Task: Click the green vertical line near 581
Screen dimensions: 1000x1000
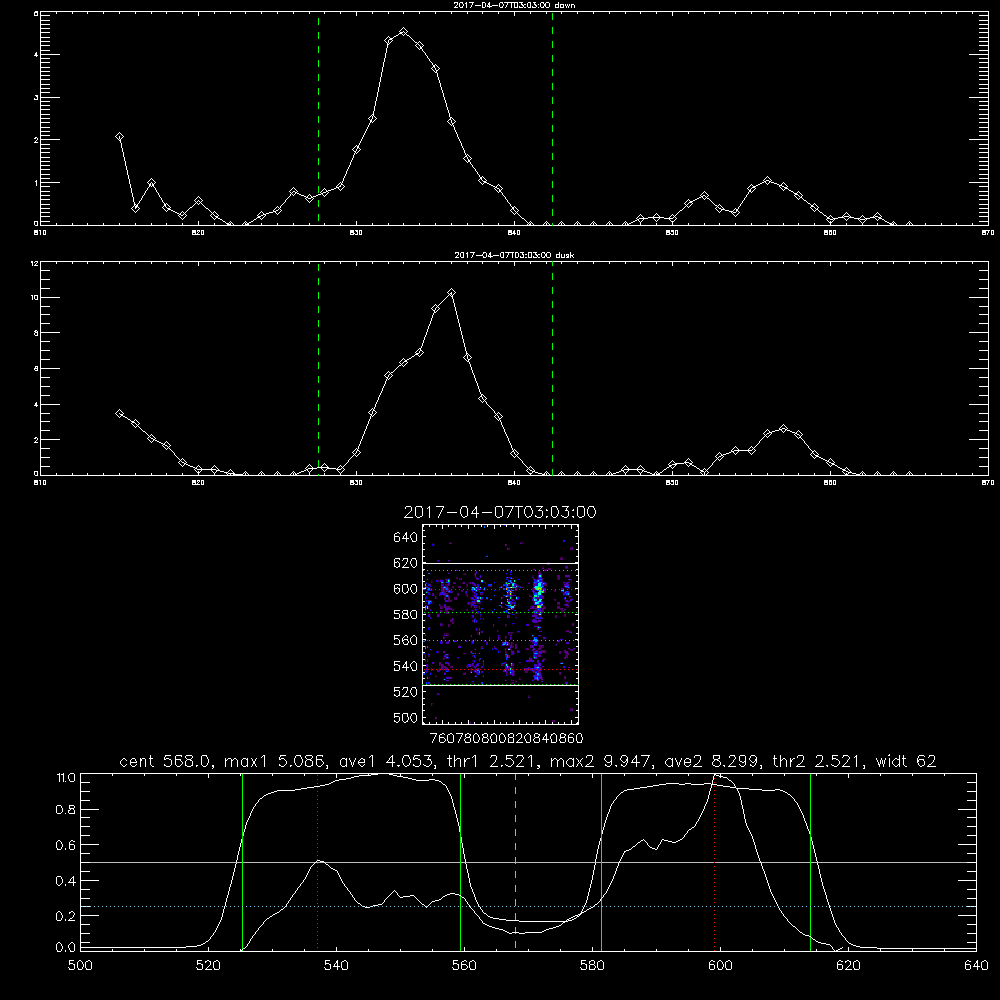Action: click(x=601, y=862)
